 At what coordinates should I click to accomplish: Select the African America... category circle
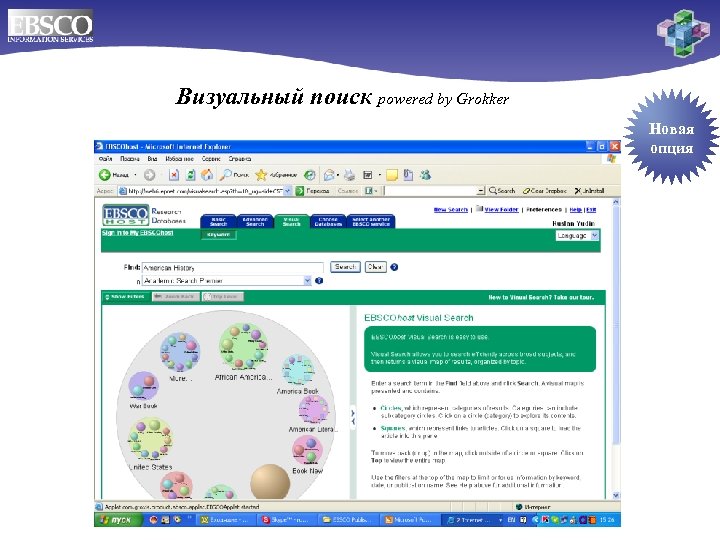(x=243, y=346)
